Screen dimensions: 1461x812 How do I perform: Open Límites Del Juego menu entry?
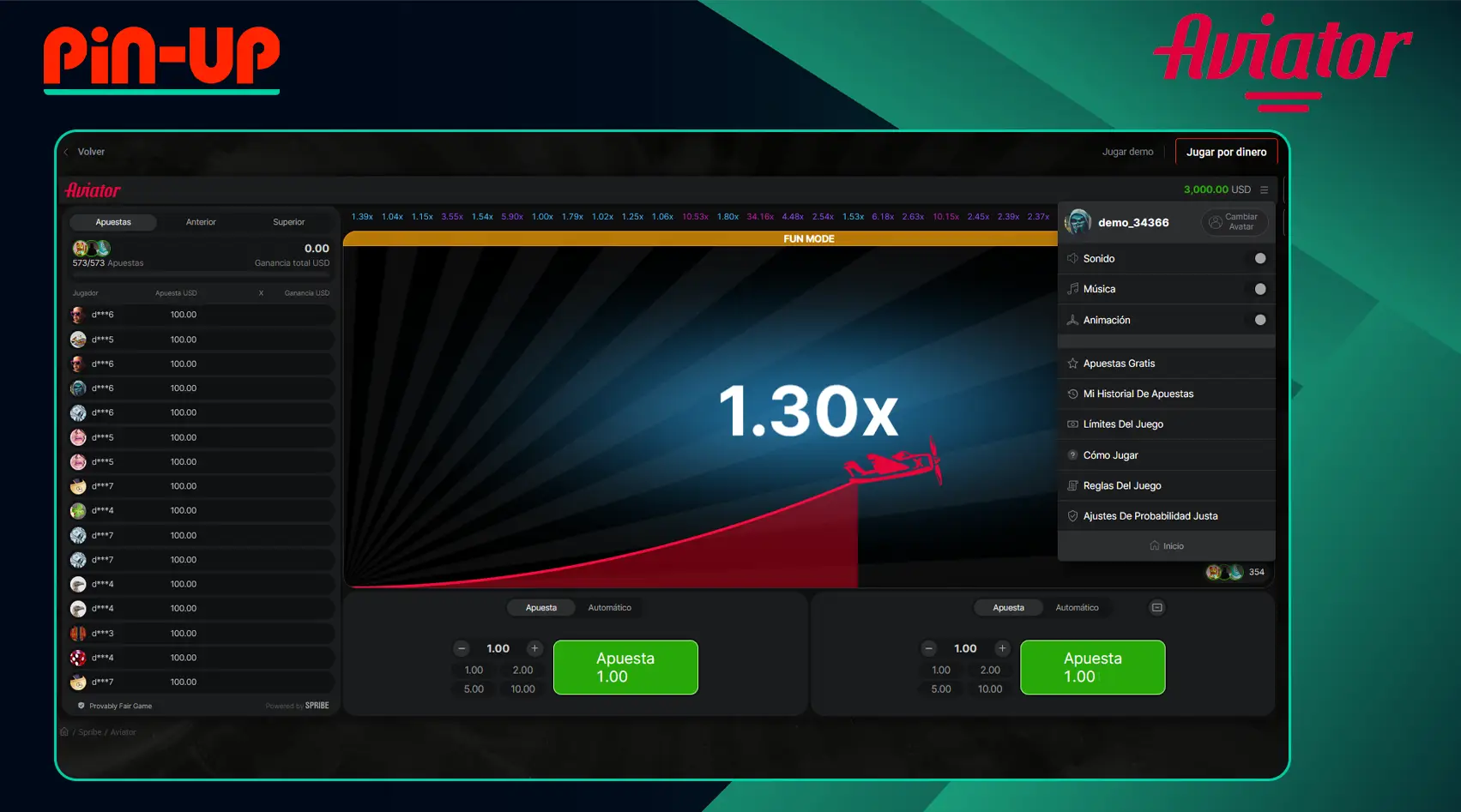1167,424
